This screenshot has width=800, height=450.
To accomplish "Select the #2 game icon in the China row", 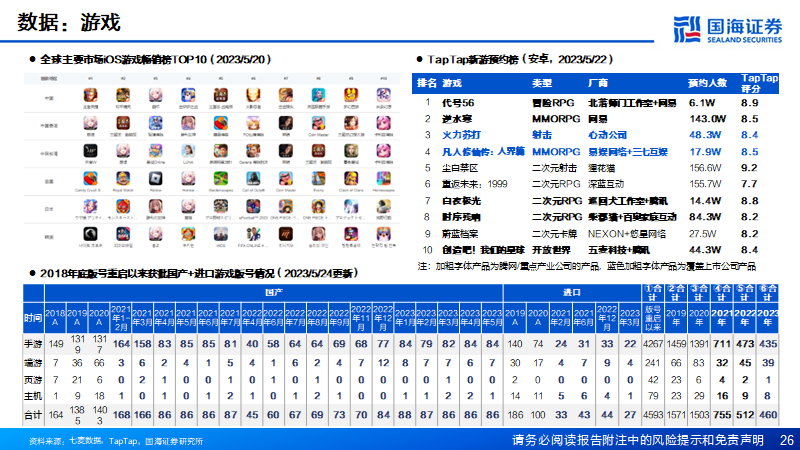I will click(x=122, y=95).
